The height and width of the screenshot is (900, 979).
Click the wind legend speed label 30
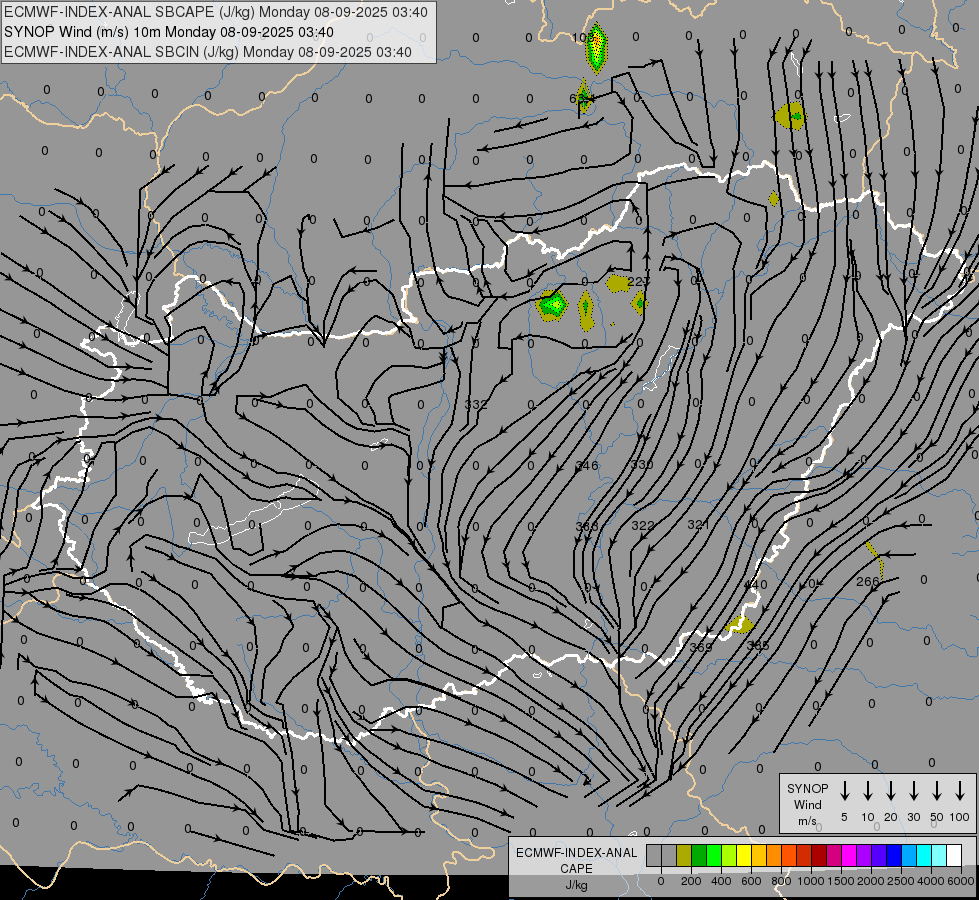click(x=913, y=817)
